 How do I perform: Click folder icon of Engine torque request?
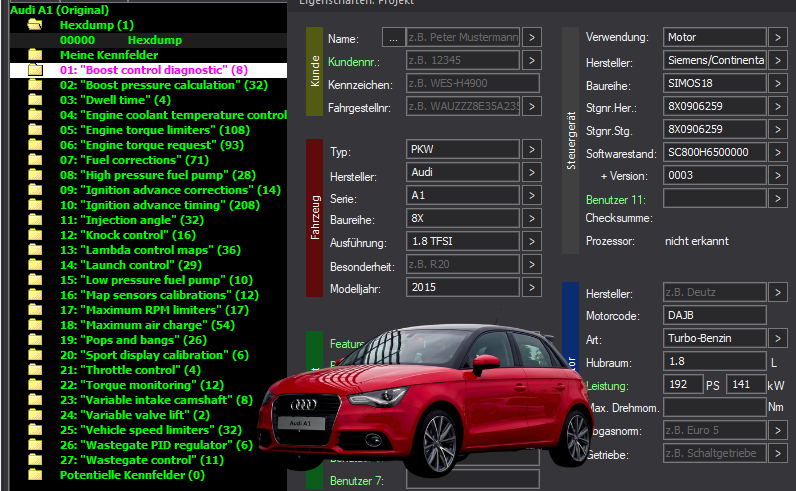35,145
